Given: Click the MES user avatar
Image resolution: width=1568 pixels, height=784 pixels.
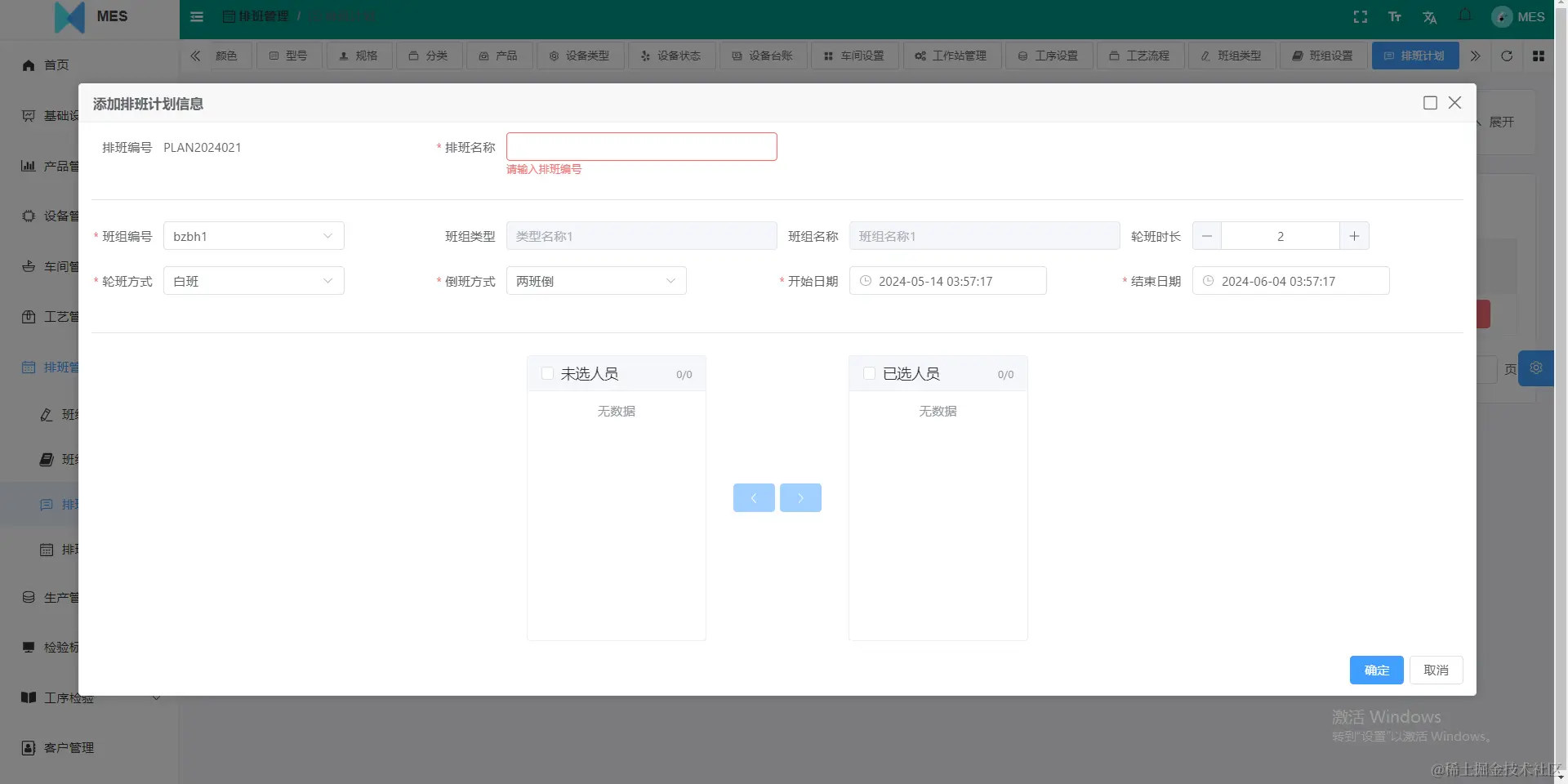Looking at the screenshot, I should pyautogui.click(x=1502, y=16).
